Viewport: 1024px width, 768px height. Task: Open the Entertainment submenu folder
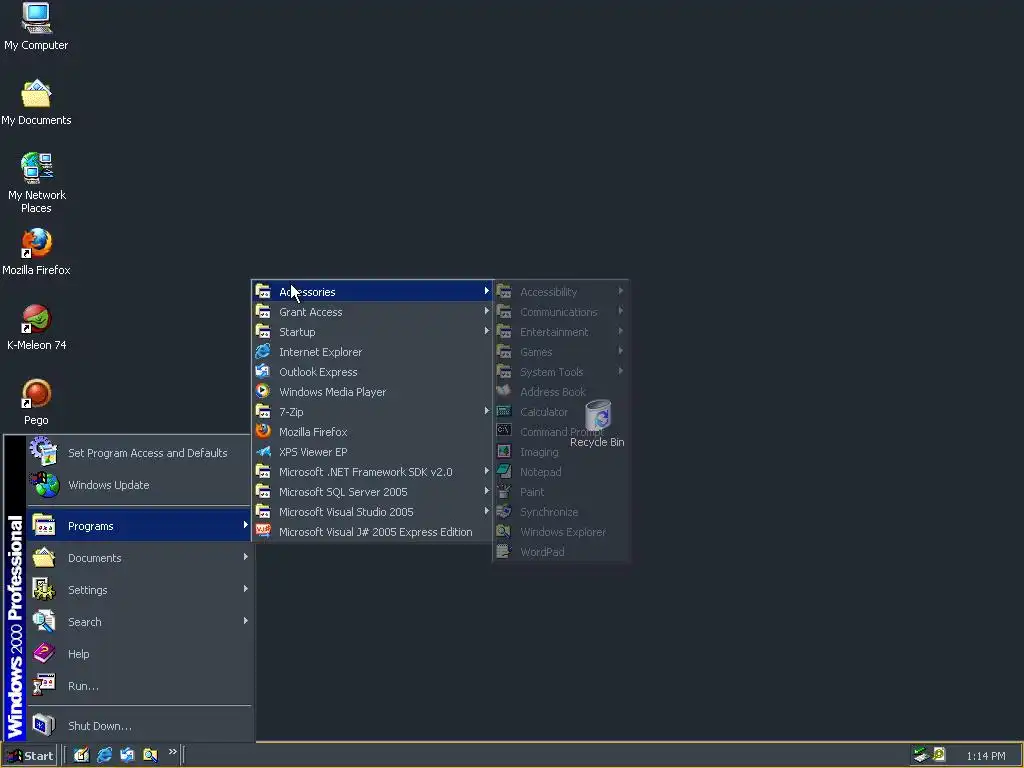[560, 332]
